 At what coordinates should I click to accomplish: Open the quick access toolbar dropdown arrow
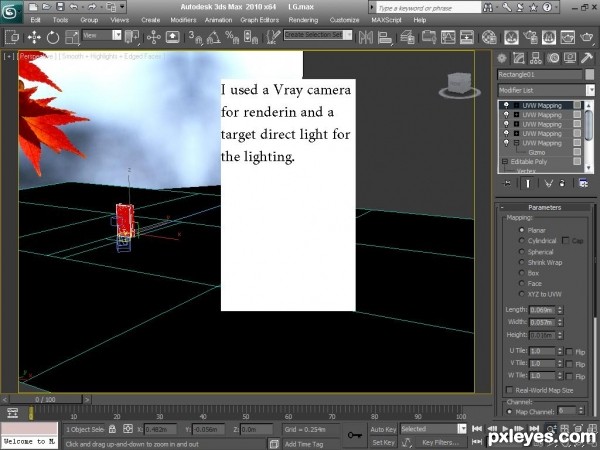[122, 7]
